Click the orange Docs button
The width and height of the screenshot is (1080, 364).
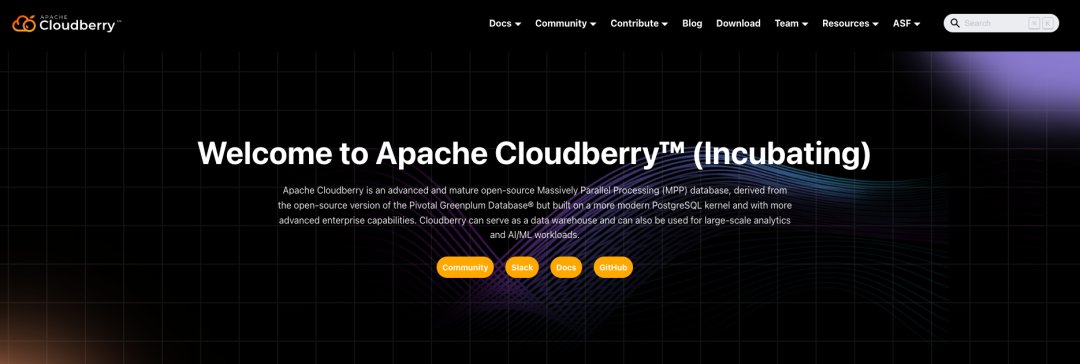(566, 267)
